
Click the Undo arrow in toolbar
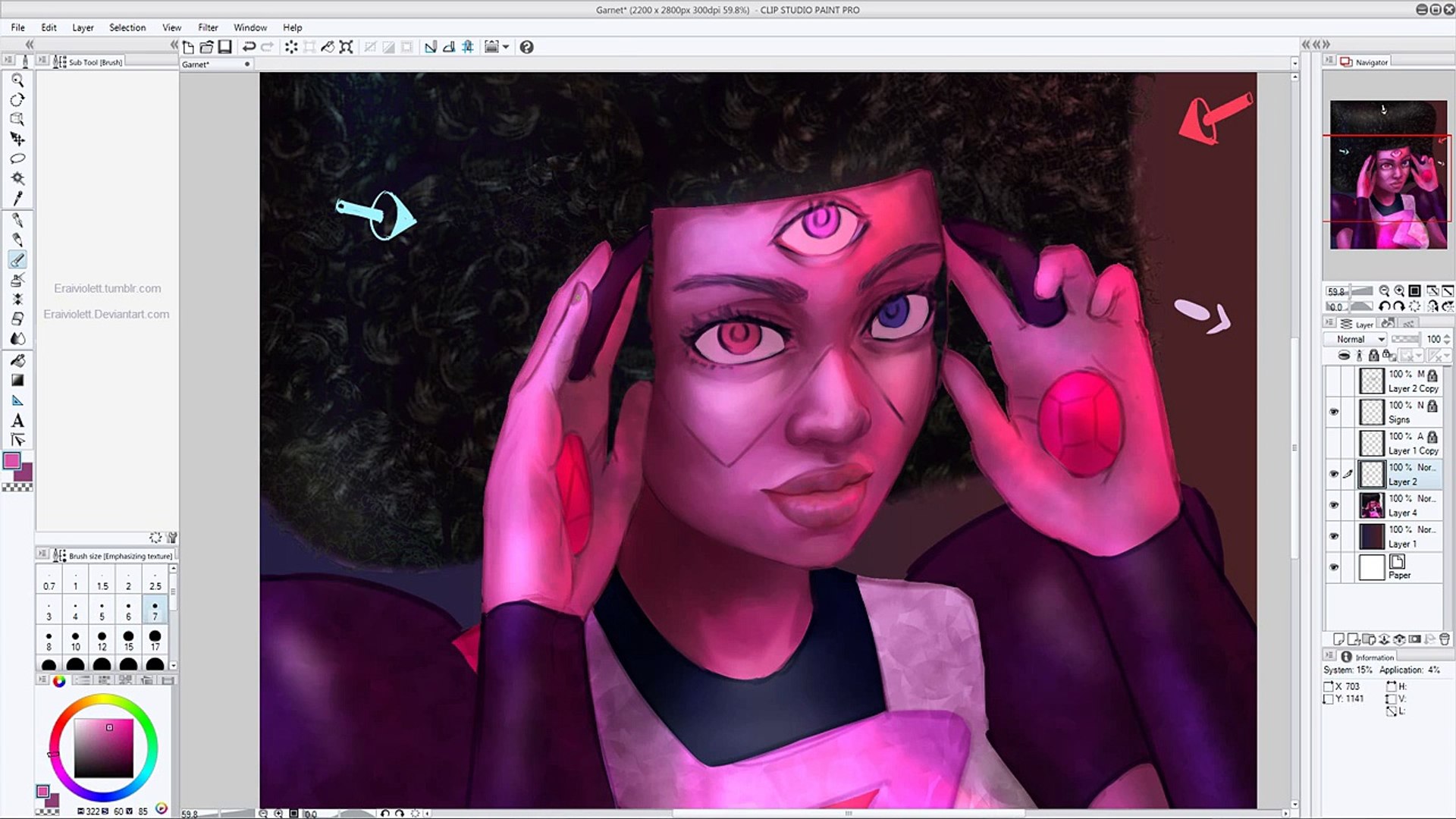(x=248, y=47)
